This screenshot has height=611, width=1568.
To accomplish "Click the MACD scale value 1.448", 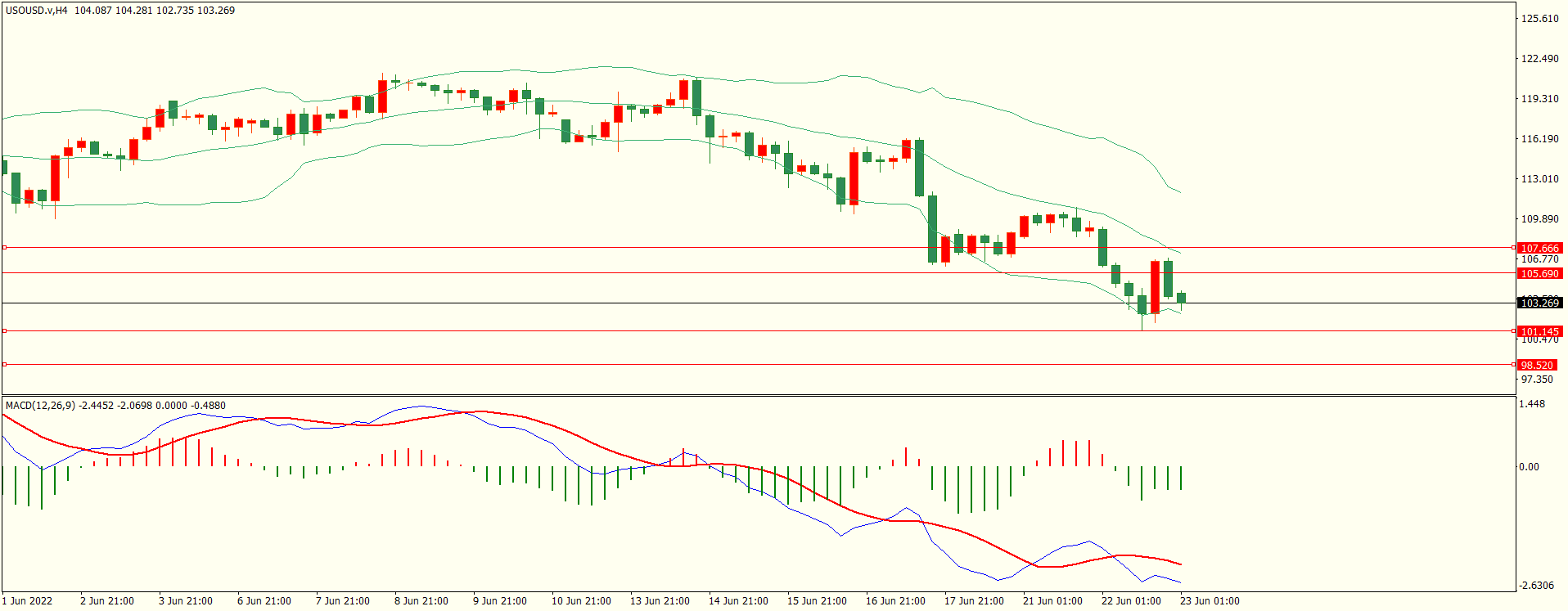I will 1532,403.
